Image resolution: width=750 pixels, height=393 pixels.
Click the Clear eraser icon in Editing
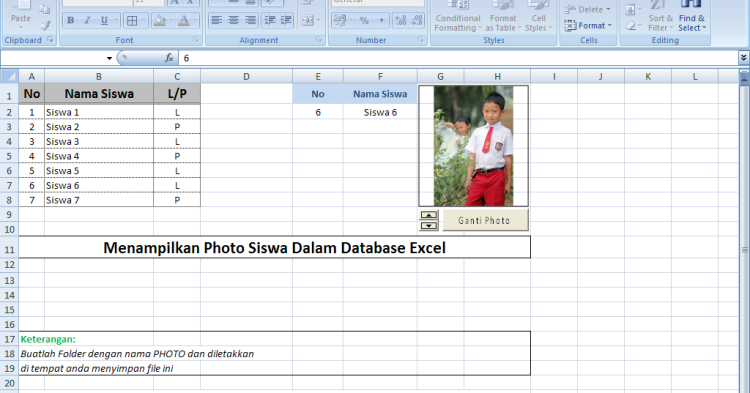[x=631, y=26]
